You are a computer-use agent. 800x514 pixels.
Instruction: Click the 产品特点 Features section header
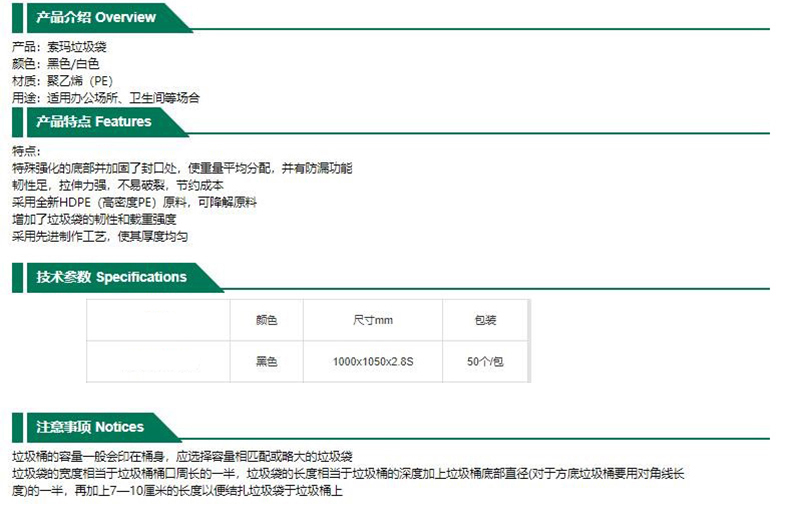[x=94, y=122]
